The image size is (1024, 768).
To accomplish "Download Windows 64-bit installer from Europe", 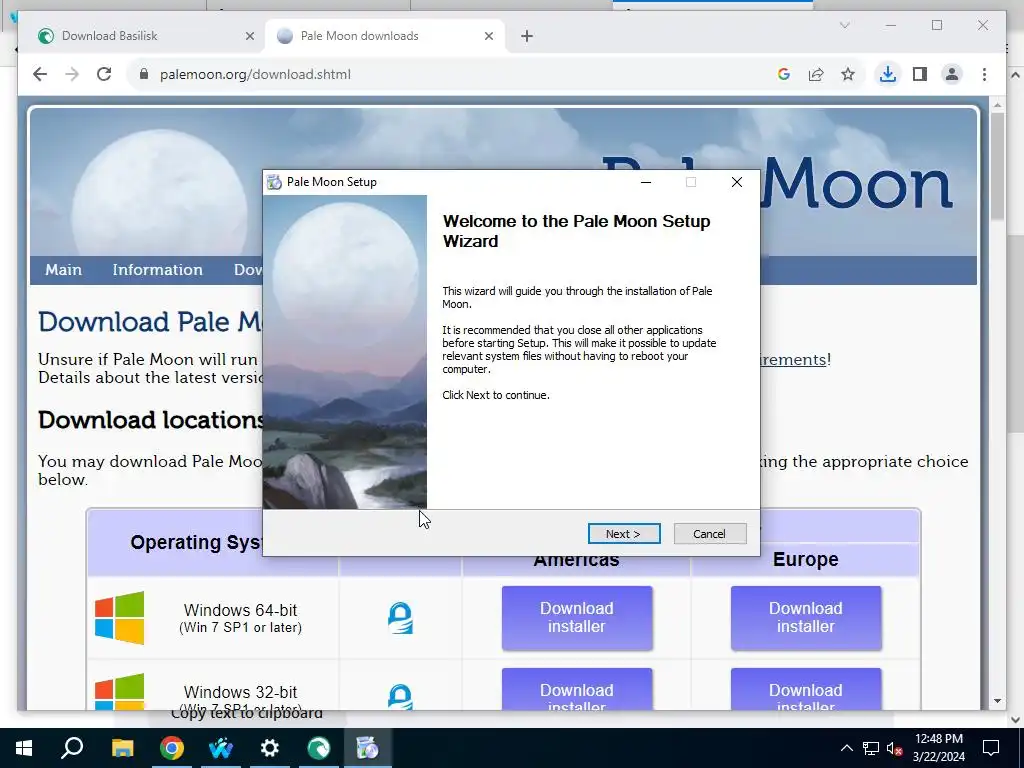I will coord(806,618).
